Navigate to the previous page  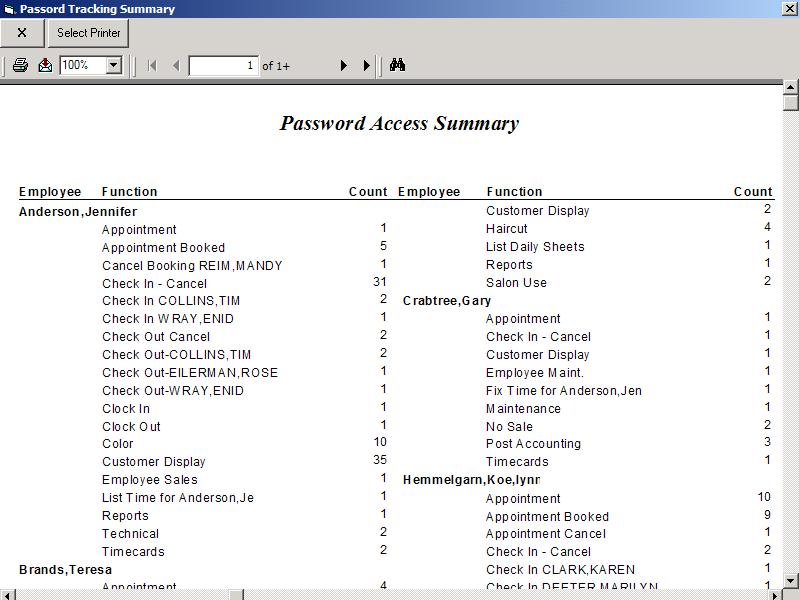pos(176,65)
